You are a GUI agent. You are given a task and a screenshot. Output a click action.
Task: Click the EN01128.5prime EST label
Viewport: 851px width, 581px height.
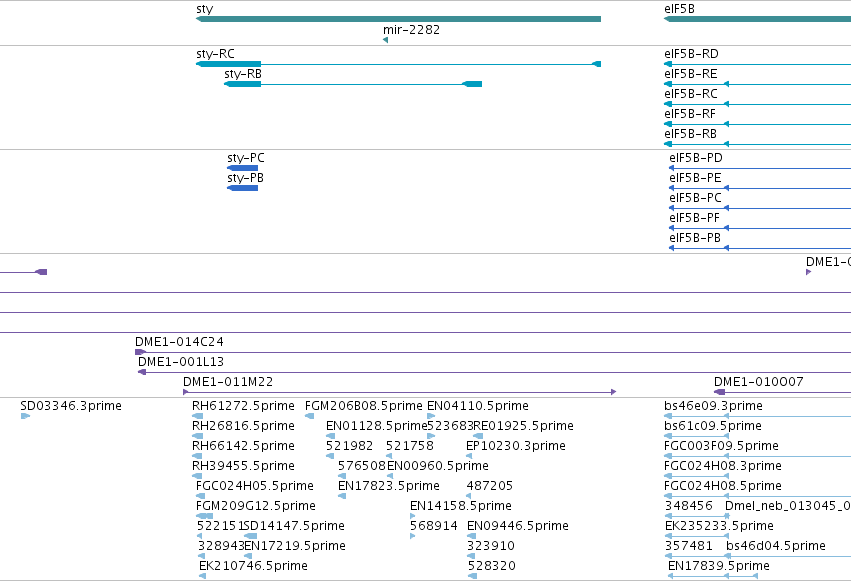click(377, 426)
